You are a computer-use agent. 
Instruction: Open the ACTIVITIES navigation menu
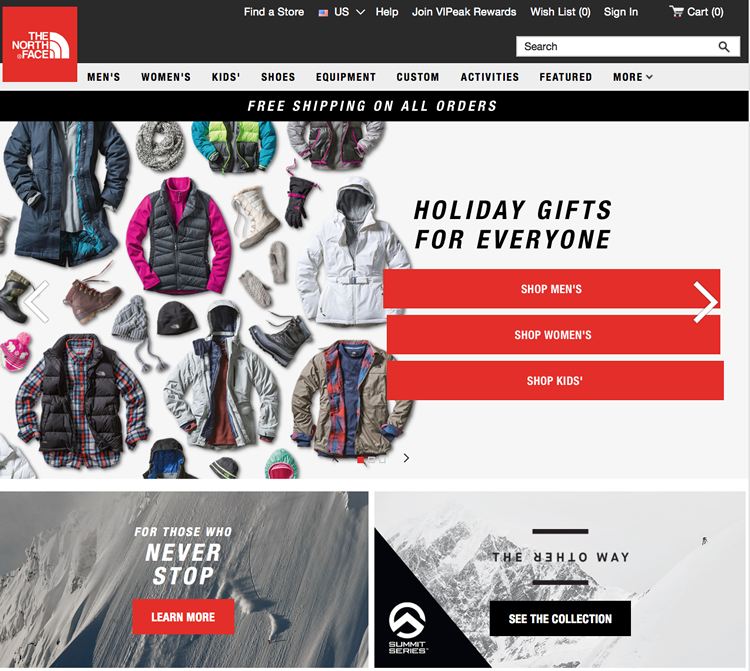[x=490, y=77]
